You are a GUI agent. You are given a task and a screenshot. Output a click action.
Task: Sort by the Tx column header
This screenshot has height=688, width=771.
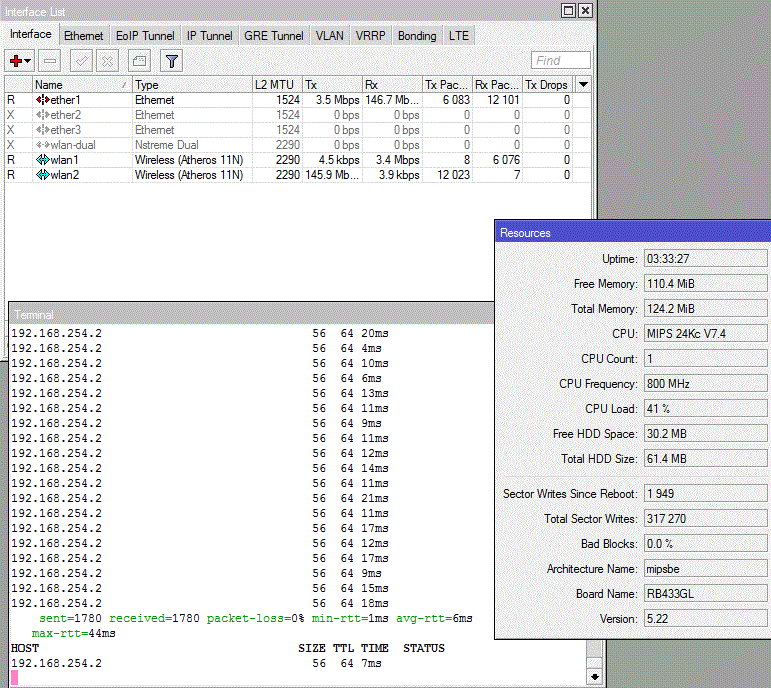[332, 85]
